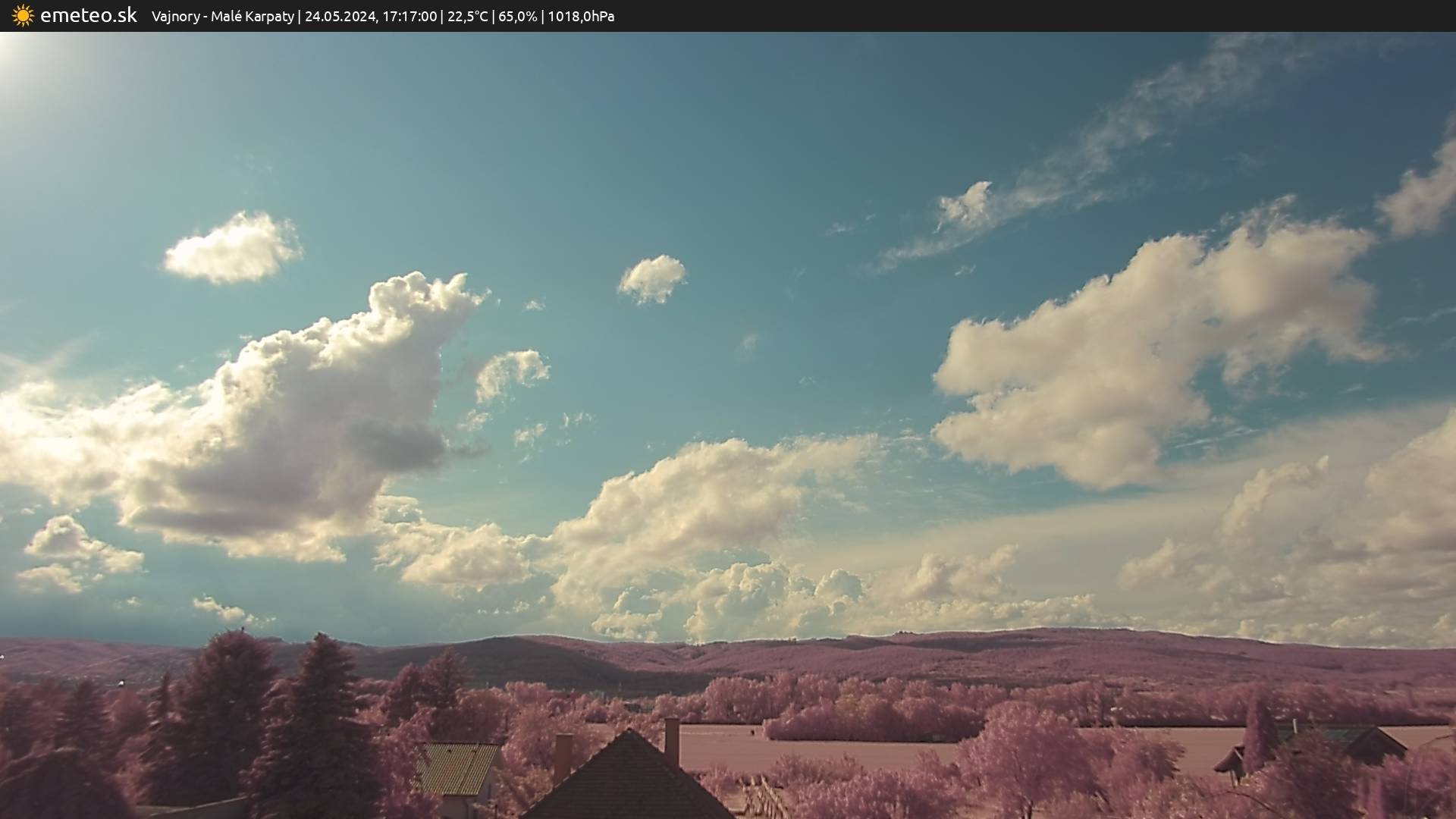Click the tall chimney on dark roof

pyautogui.click(x=672, y=741)
